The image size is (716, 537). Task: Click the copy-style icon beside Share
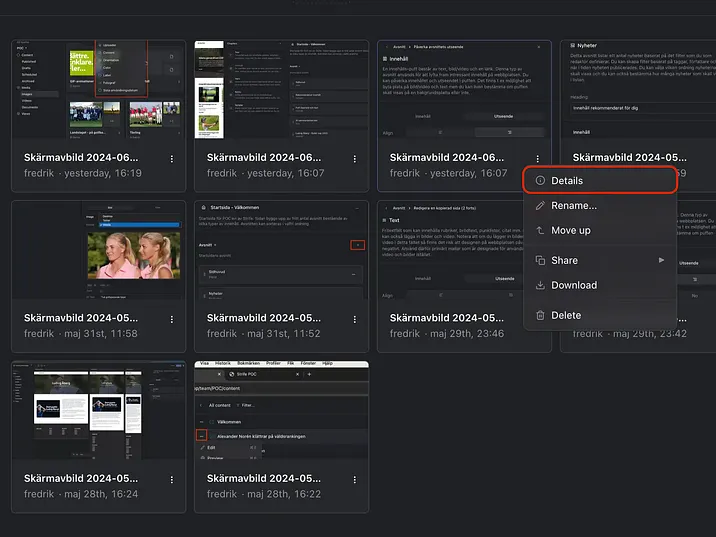540,261
